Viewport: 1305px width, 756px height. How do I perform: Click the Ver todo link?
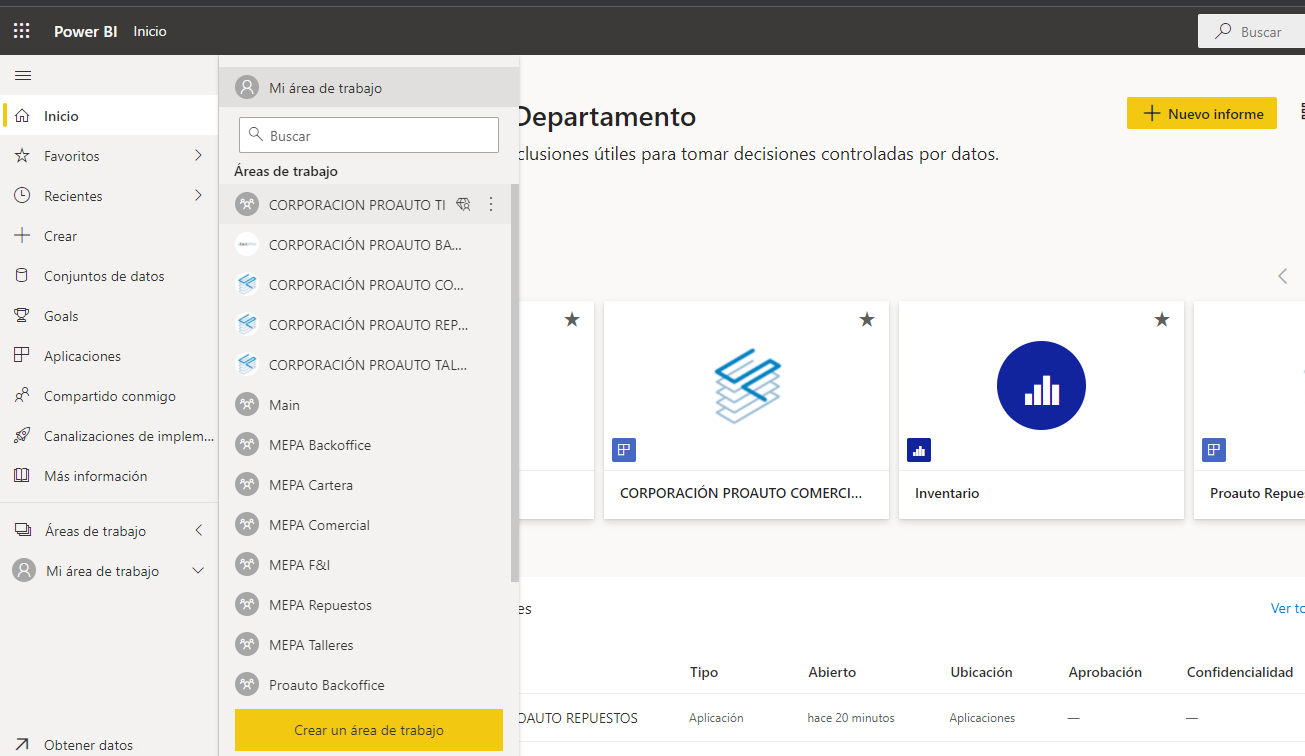pos(1287,608)
